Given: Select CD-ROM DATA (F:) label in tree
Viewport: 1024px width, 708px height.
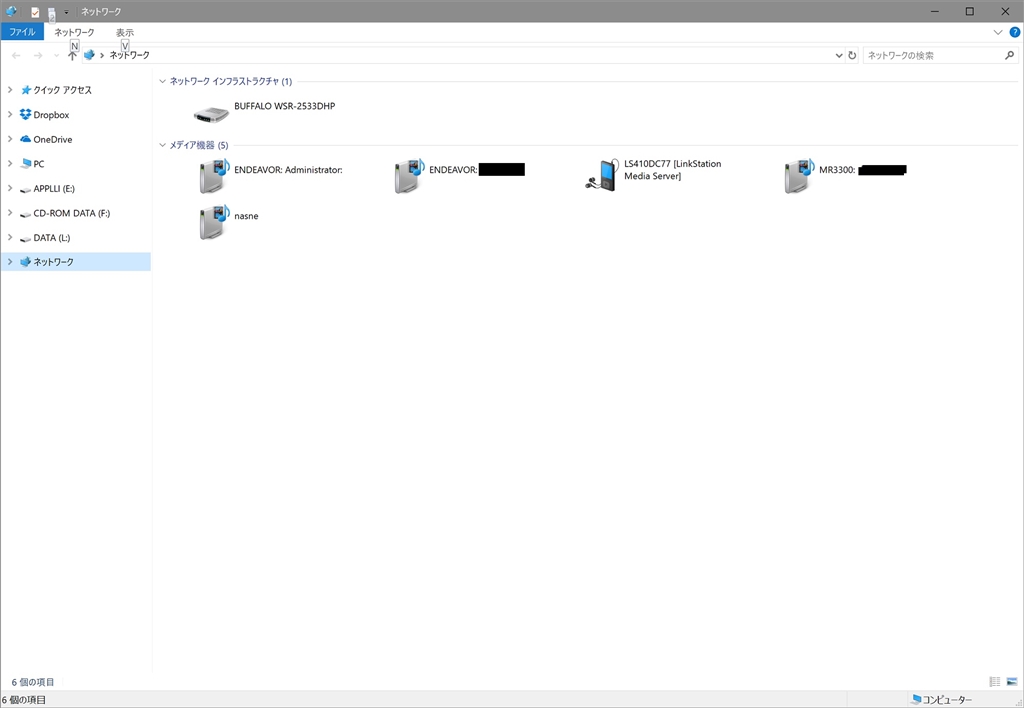Looking at the screenshot, I should [72, 214].
